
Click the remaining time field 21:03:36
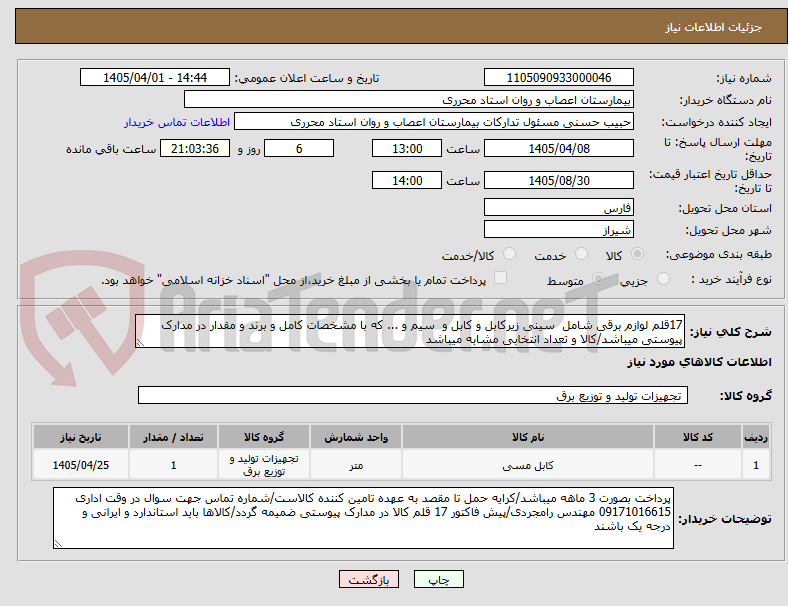pos(195,148)
